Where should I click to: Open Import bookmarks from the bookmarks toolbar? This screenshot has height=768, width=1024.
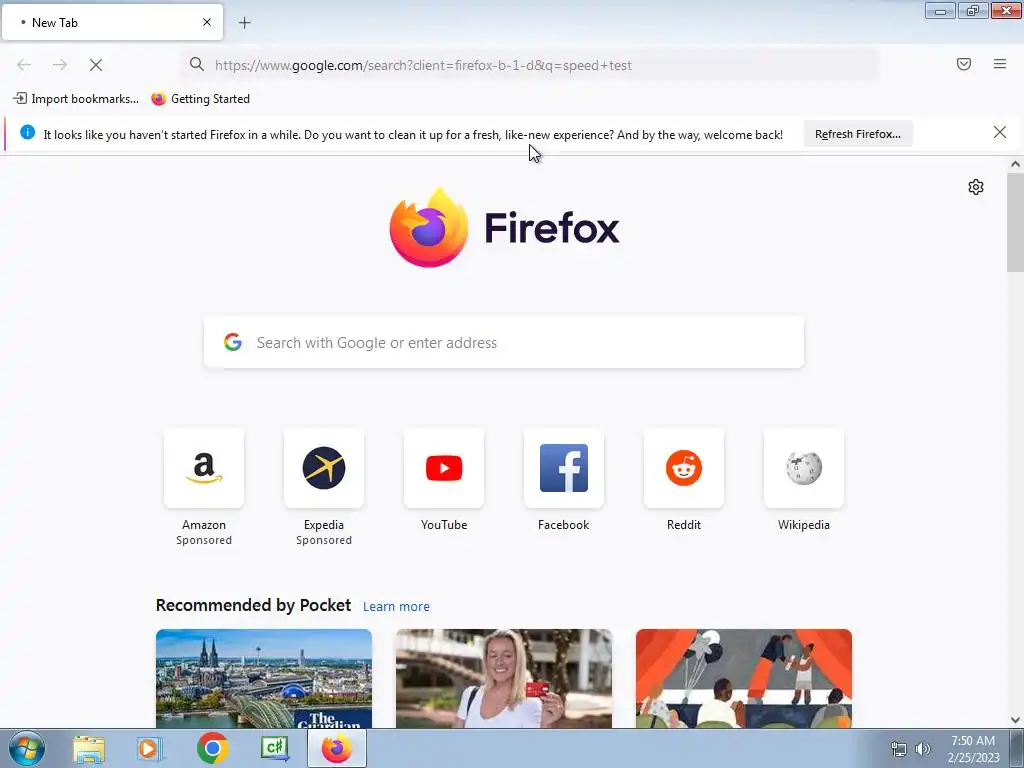click(x=76, y=99)
